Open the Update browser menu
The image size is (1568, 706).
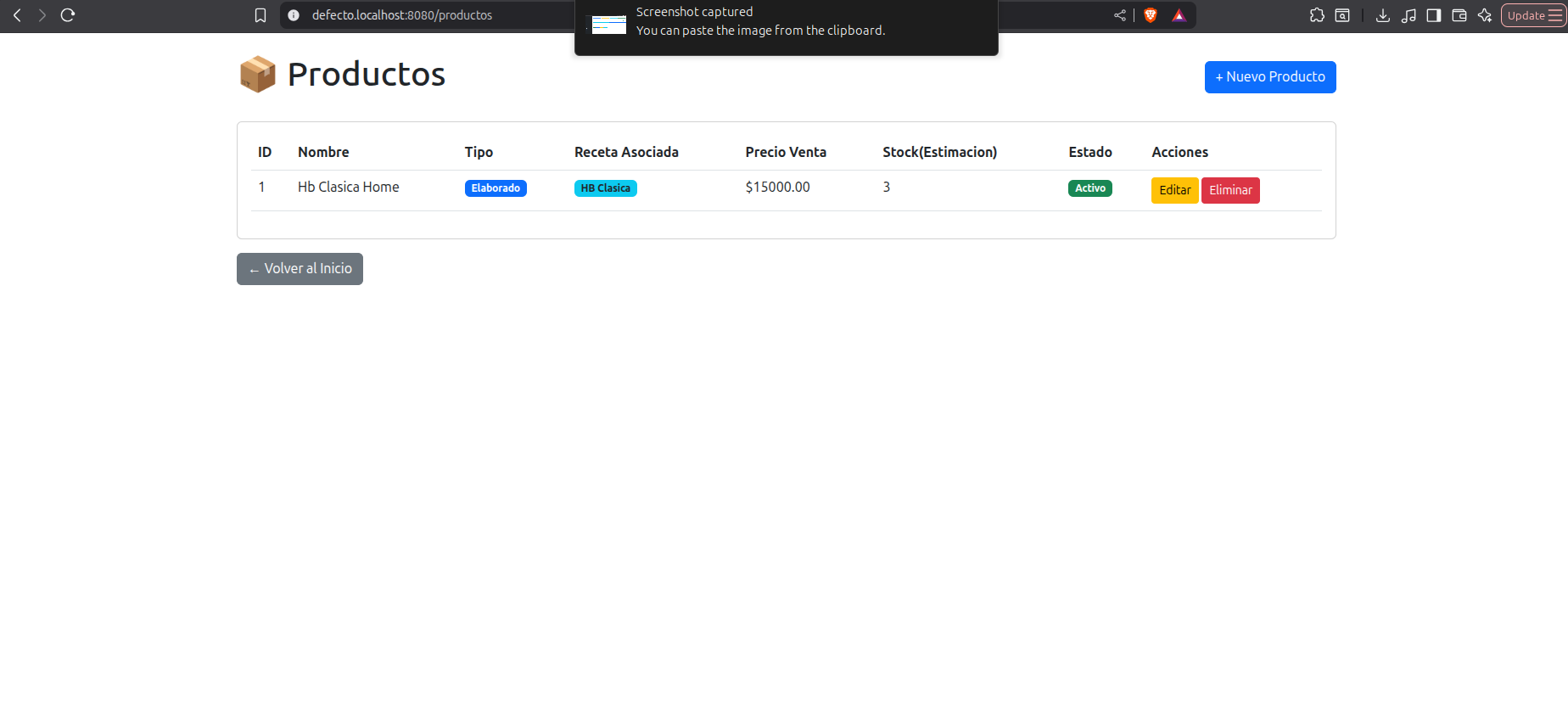point(1533,15)
